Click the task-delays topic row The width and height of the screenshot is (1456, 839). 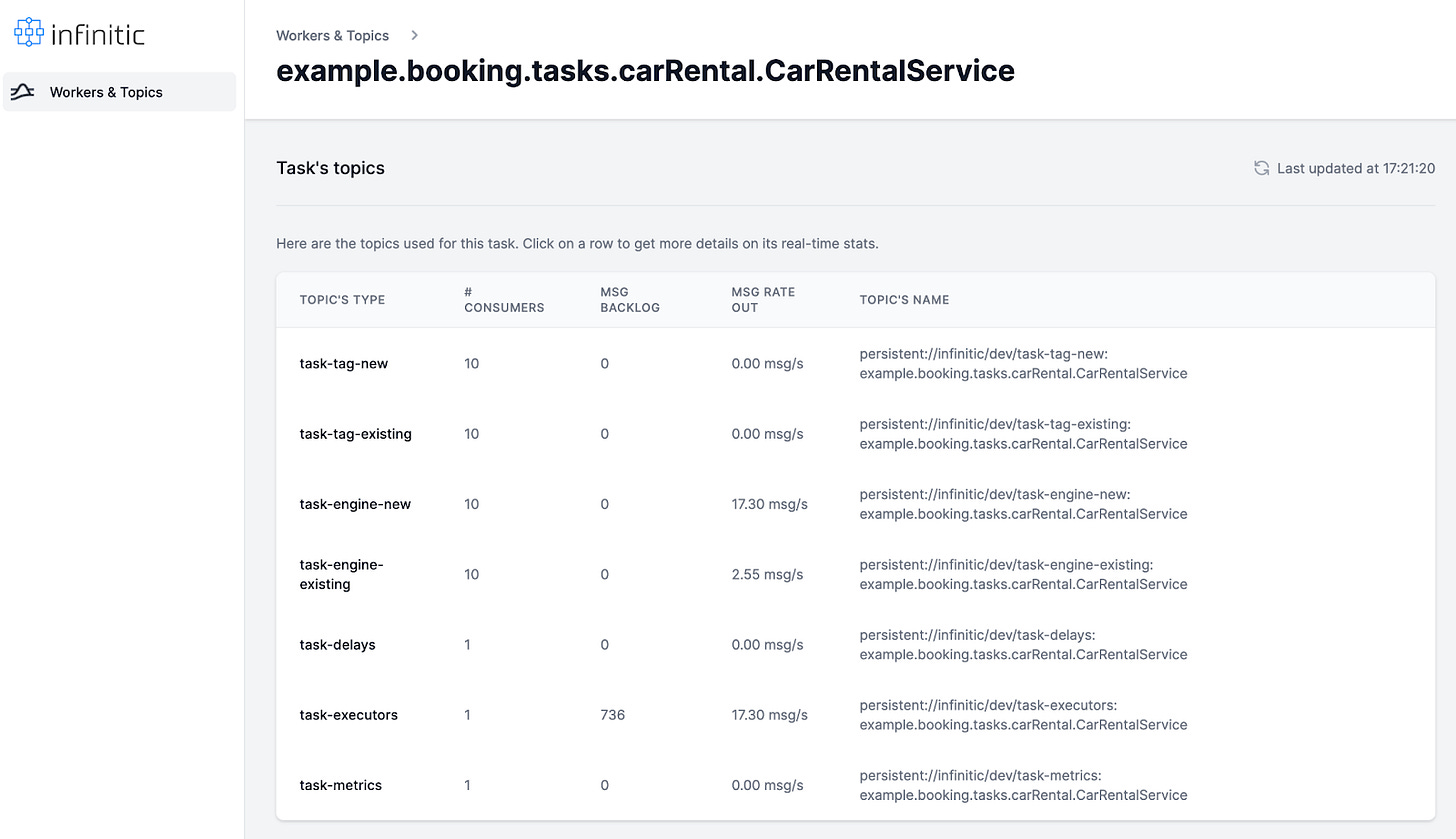(x=337, y=645)
